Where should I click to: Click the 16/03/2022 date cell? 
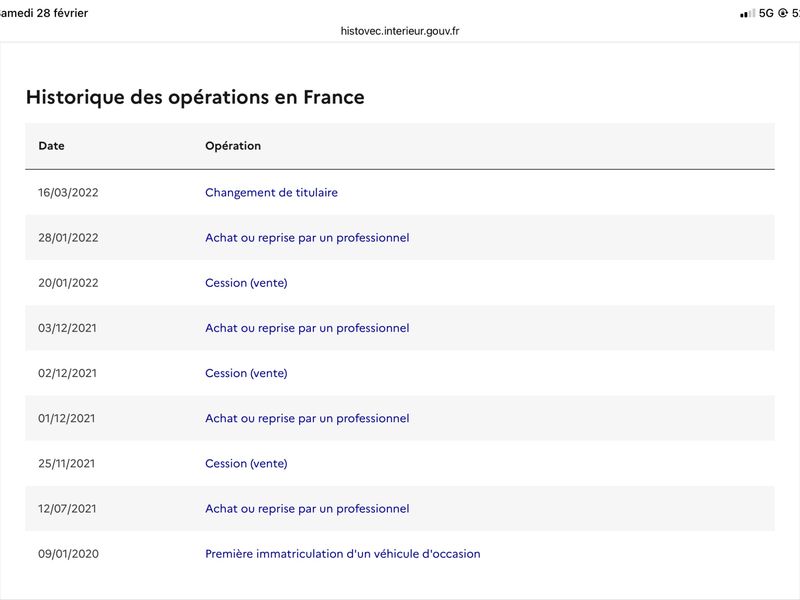68,192
